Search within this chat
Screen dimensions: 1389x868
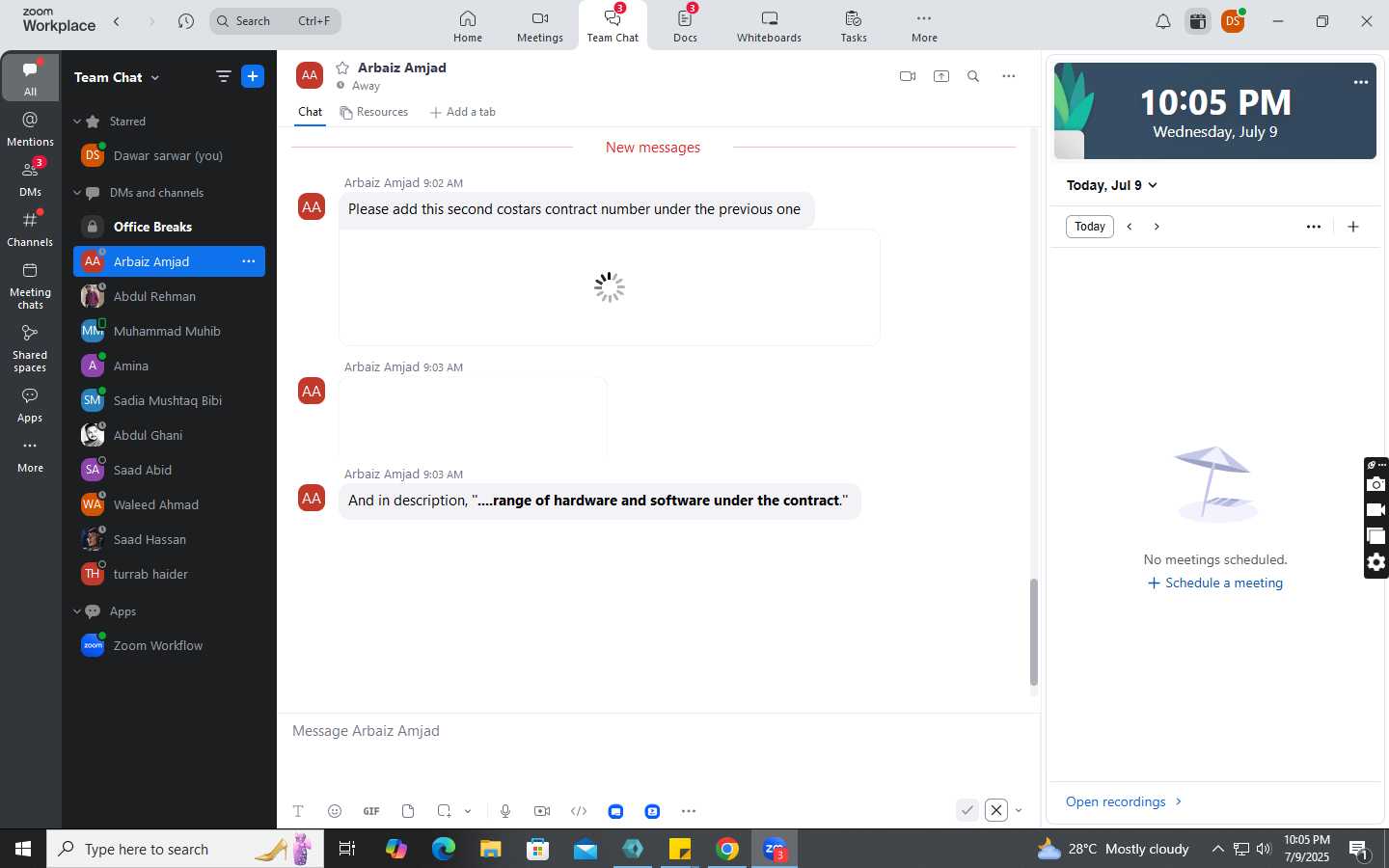point(973,76)
